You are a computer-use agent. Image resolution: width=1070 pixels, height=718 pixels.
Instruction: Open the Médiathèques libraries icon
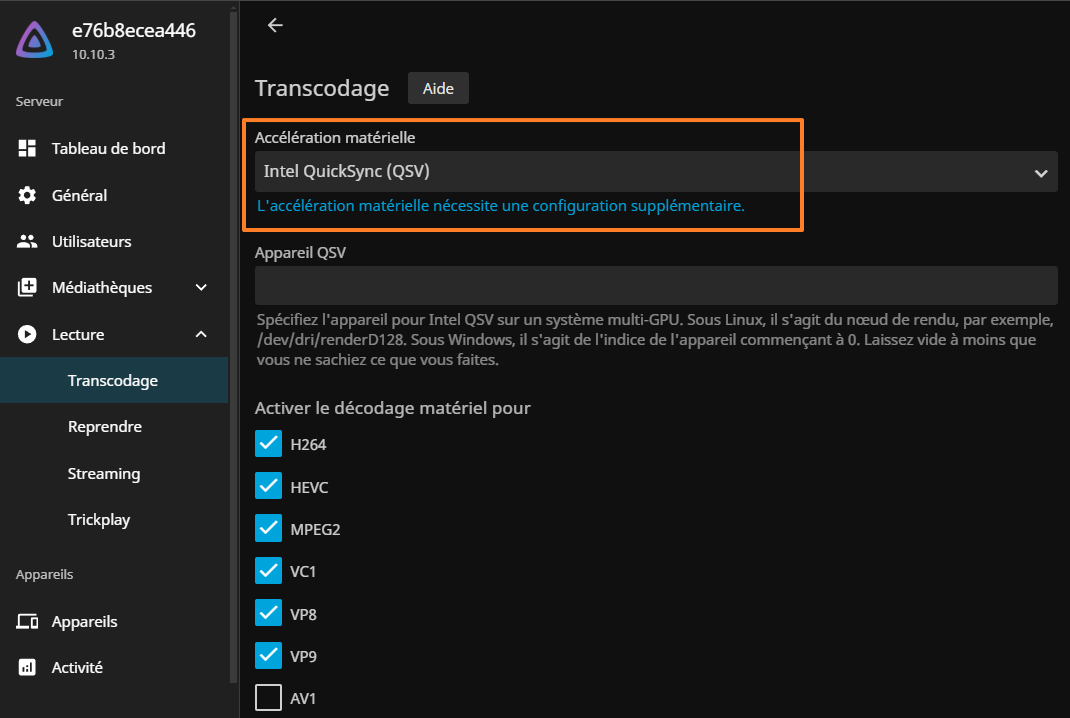[x=28, y=287]
